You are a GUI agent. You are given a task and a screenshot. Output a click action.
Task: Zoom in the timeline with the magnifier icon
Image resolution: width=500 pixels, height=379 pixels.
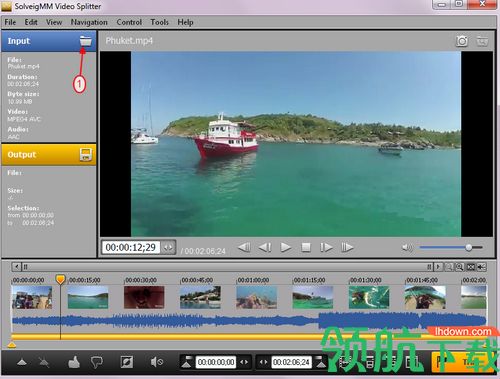[460, 267]
